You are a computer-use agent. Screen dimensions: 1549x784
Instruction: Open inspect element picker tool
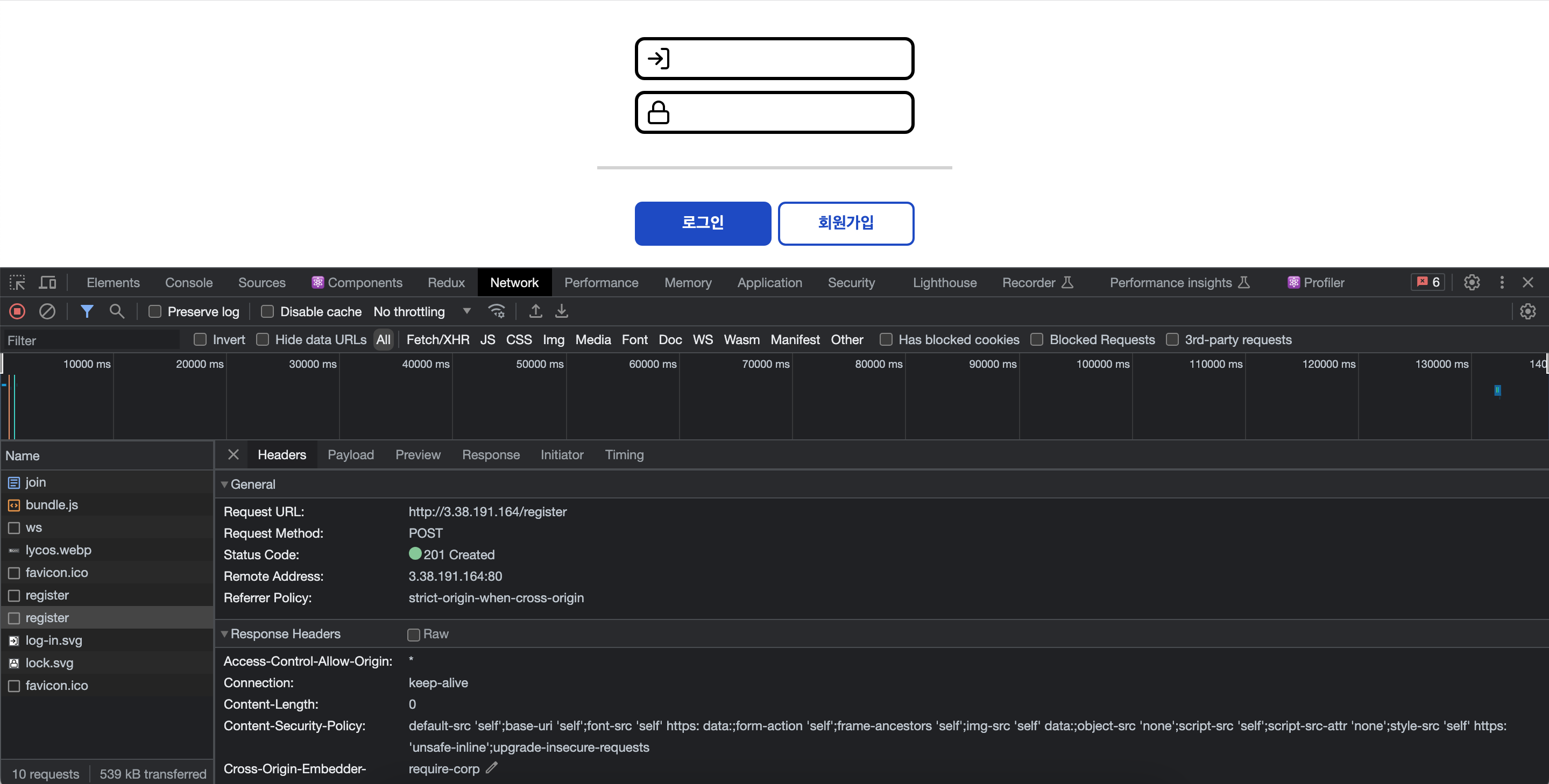click(x=17, y=282)
